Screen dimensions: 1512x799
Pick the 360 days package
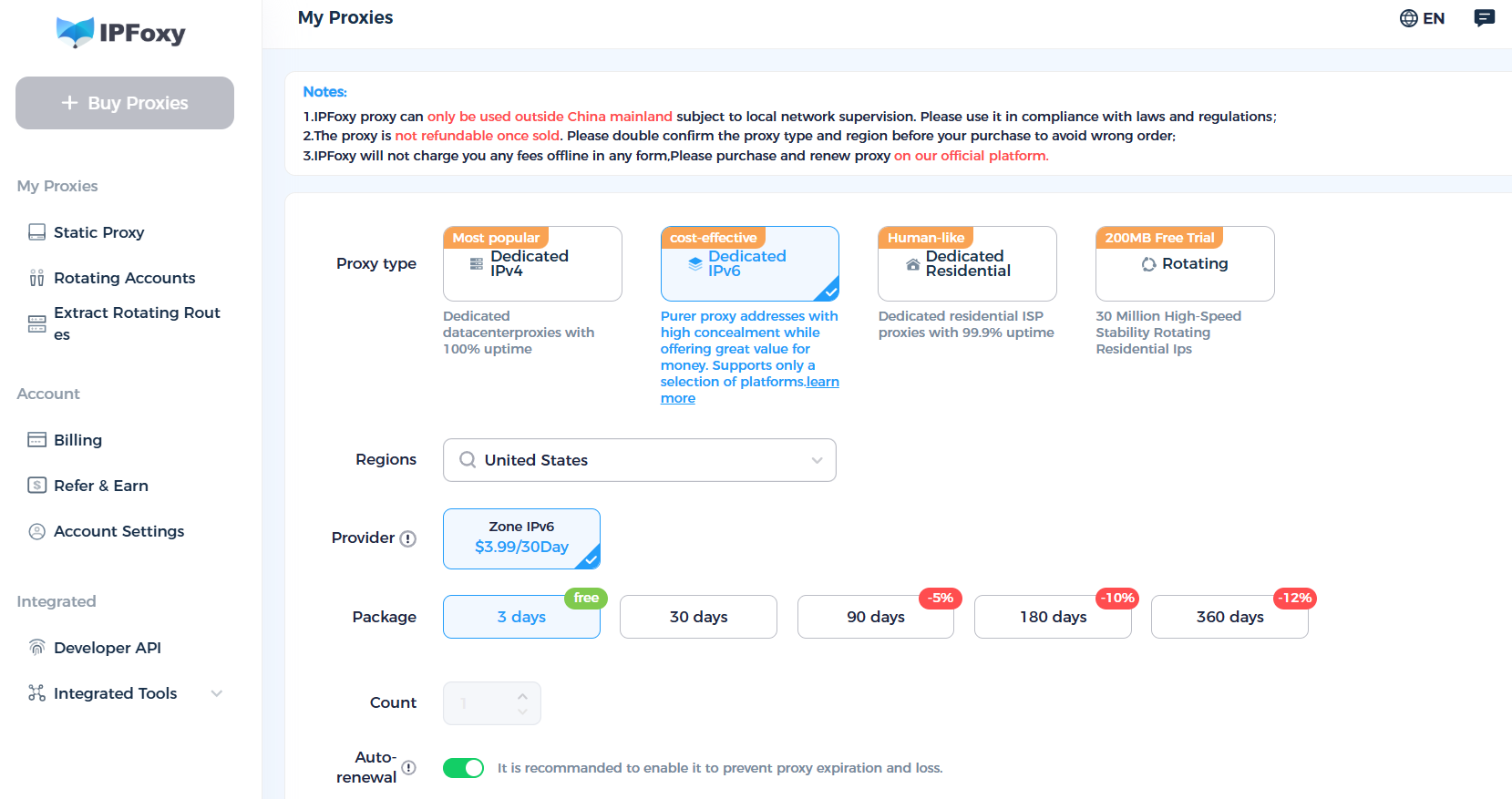1229,617
